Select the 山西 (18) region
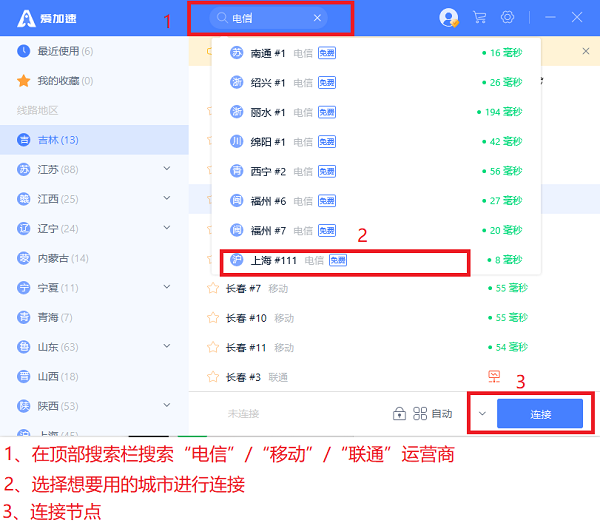 point(94,376)
